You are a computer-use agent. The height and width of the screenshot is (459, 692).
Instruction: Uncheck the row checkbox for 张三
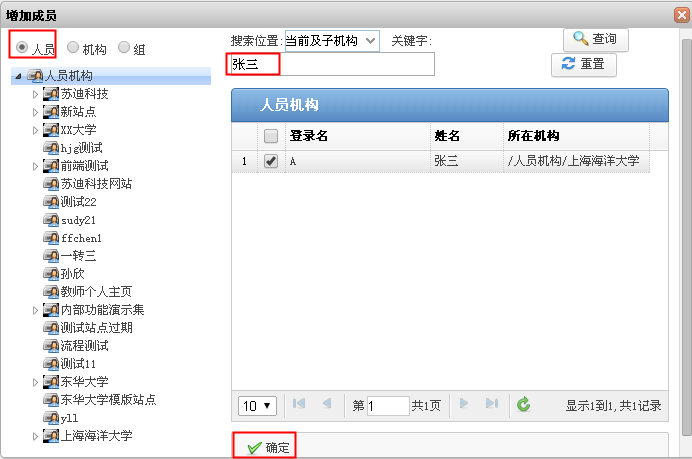click(270, 161)
